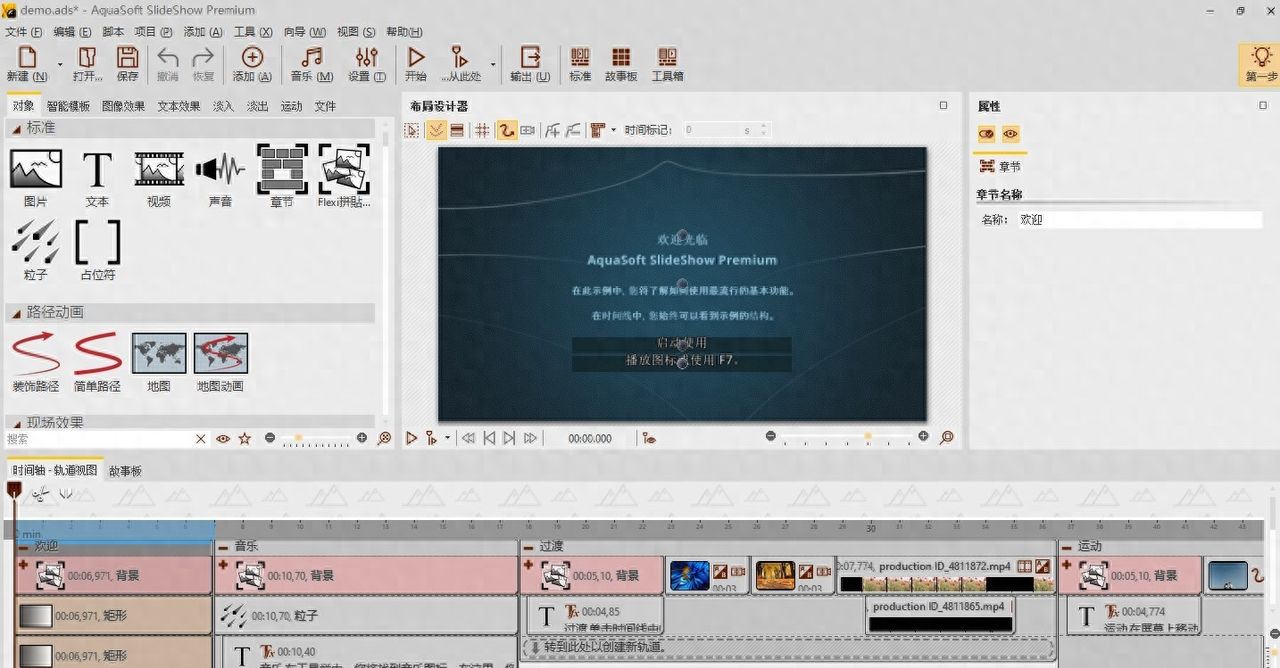Open the 文件 (F) menu
Screen dimensions: 1280x668
(x=24, y=32)
